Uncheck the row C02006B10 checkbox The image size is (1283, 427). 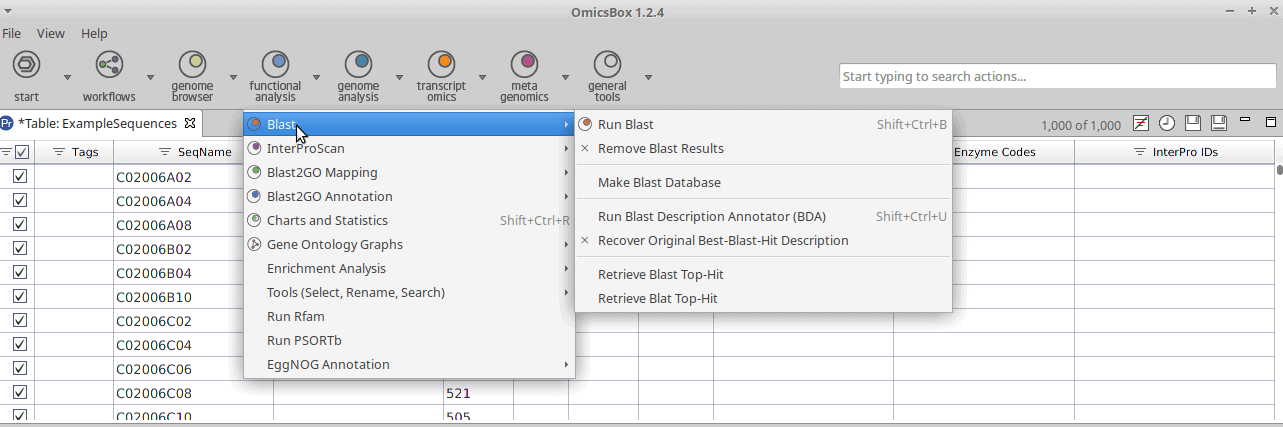19,296
